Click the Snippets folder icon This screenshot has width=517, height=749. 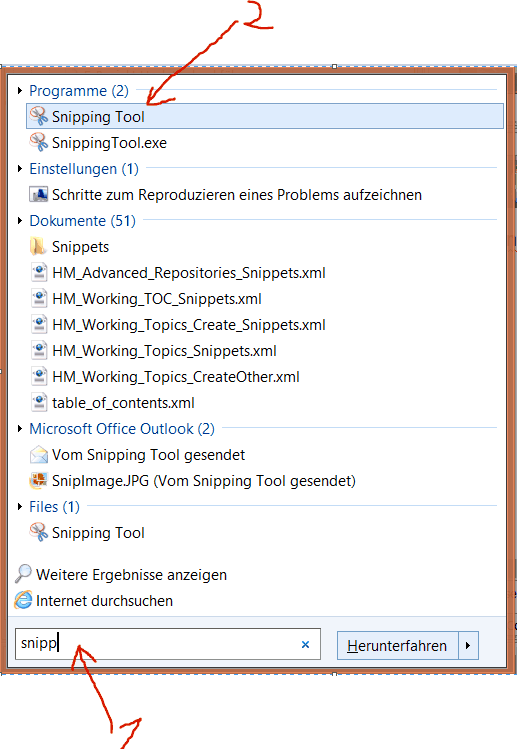click(38, 246)
